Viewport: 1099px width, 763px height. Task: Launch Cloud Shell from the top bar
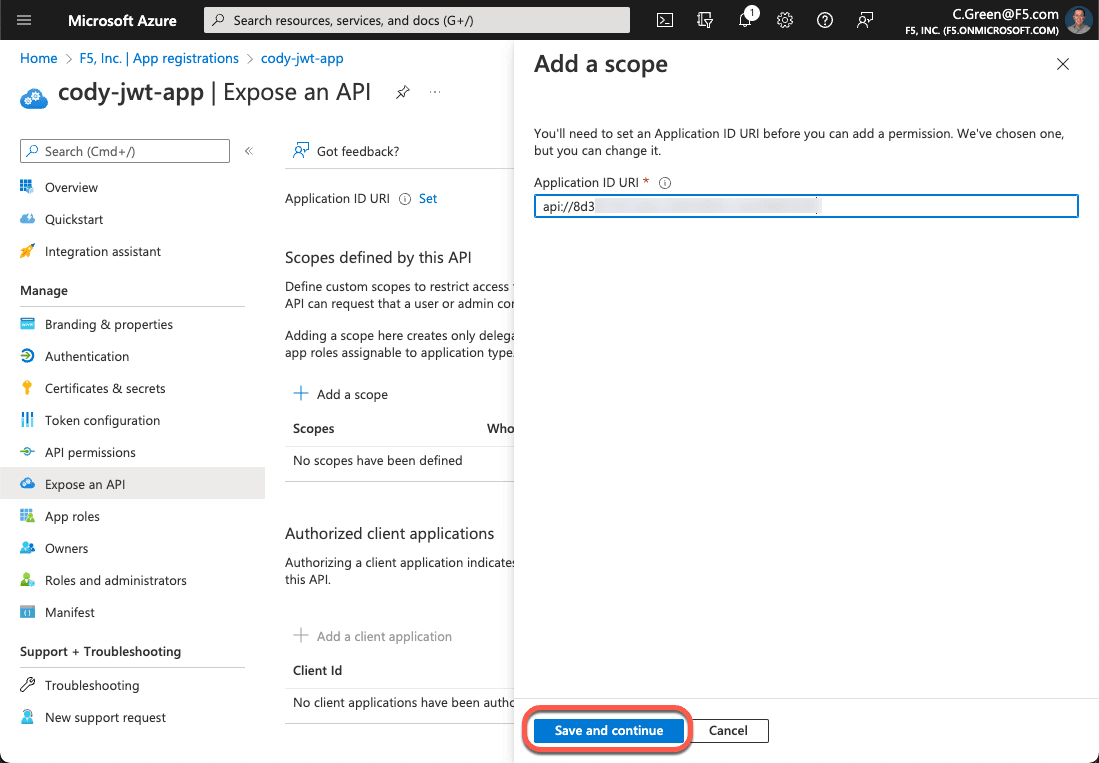(x=665, y=20)
